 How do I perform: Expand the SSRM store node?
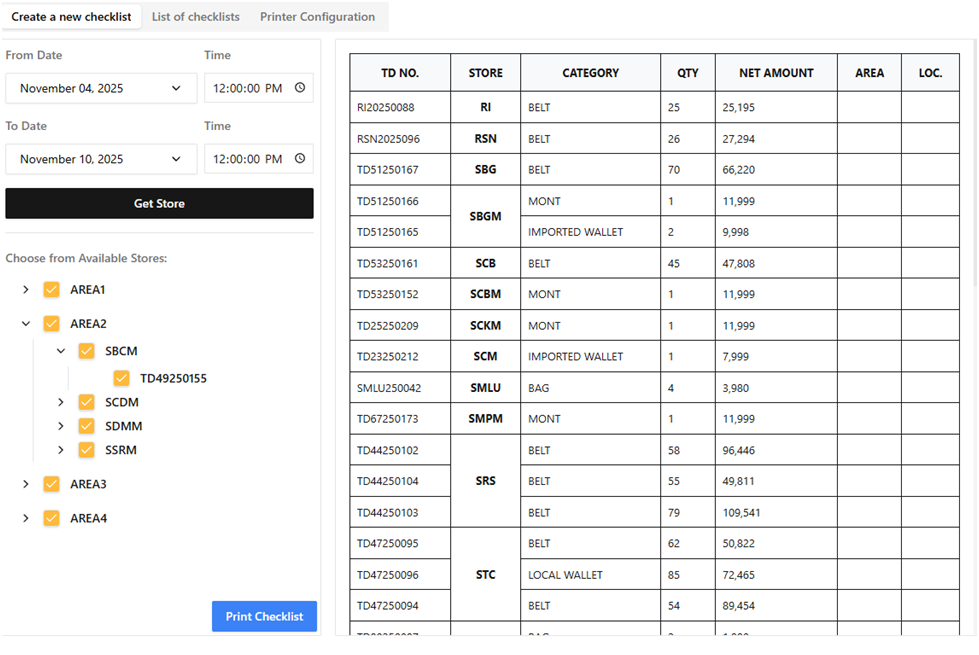tap(61, 450)
